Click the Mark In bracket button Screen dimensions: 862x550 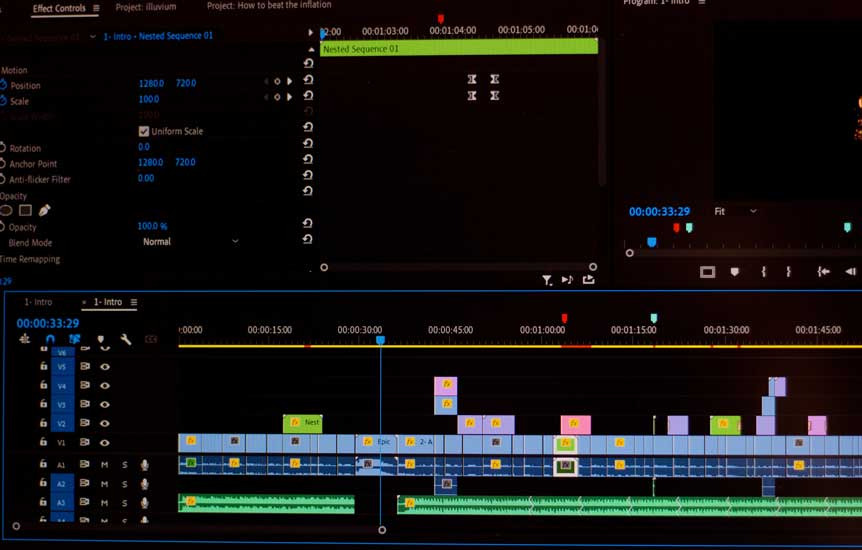(763, 271)
